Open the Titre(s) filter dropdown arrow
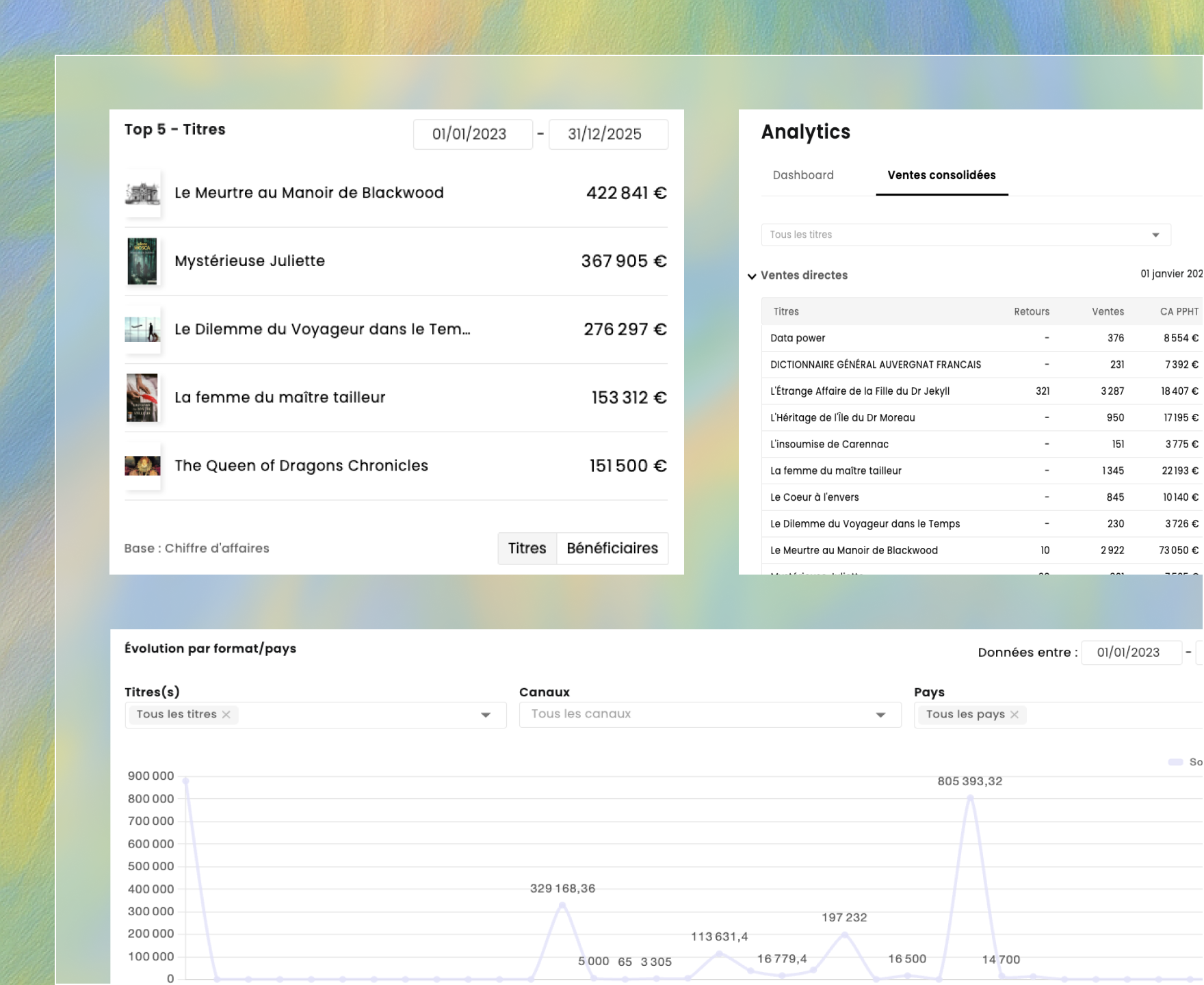The height and width of the screenshot is (985, 1204). pos(486,715)
